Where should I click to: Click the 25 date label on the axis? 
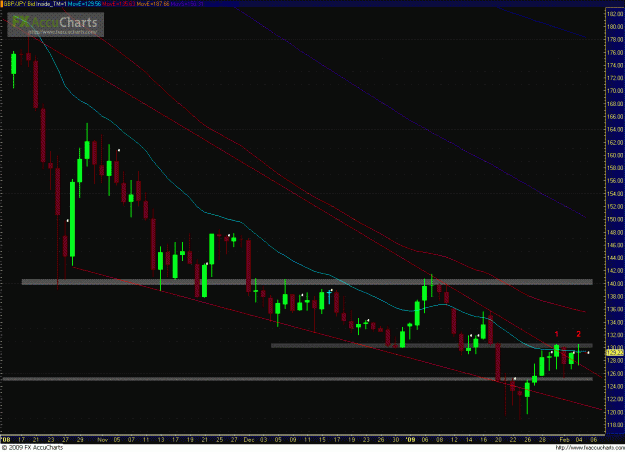tap(220, 440)
